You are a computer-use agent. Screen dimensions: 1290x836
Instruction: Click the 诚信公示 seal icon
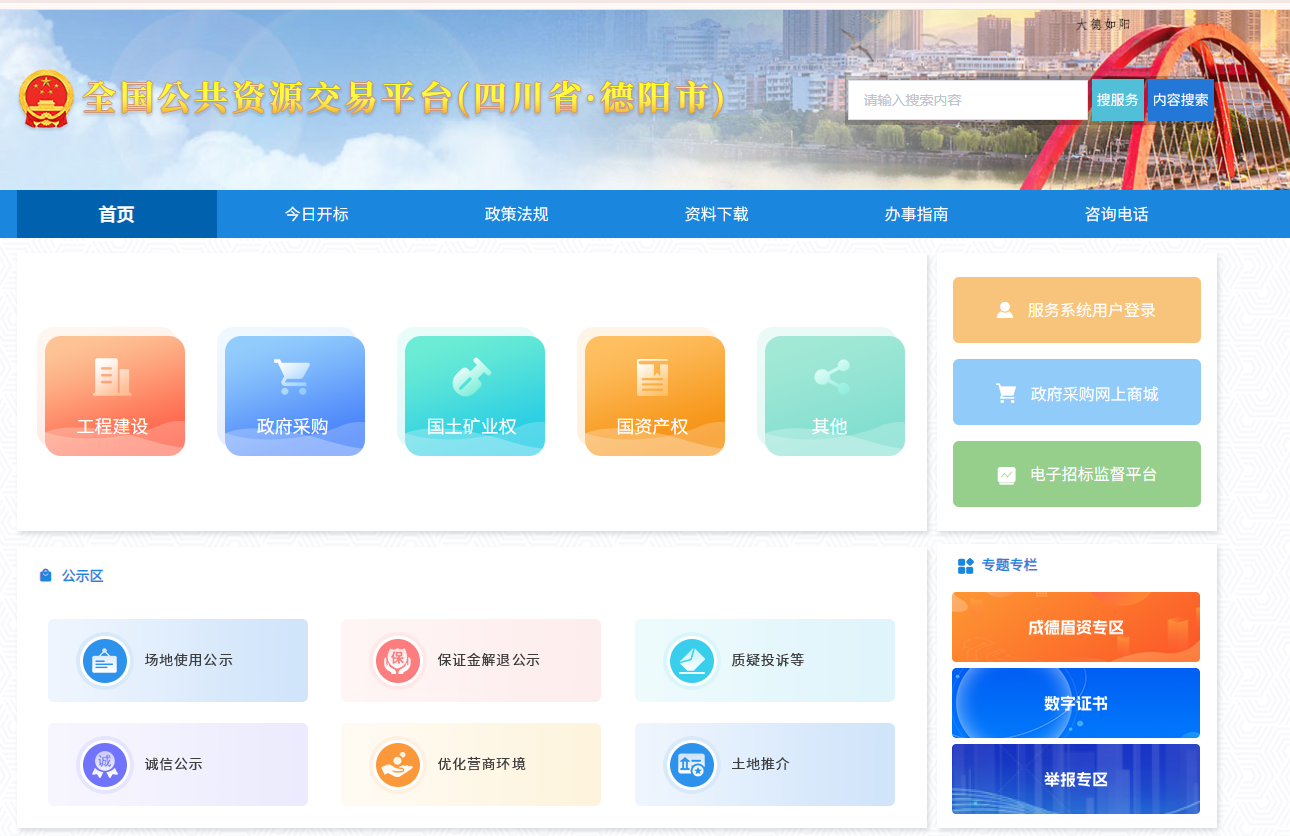pos(105,764)
